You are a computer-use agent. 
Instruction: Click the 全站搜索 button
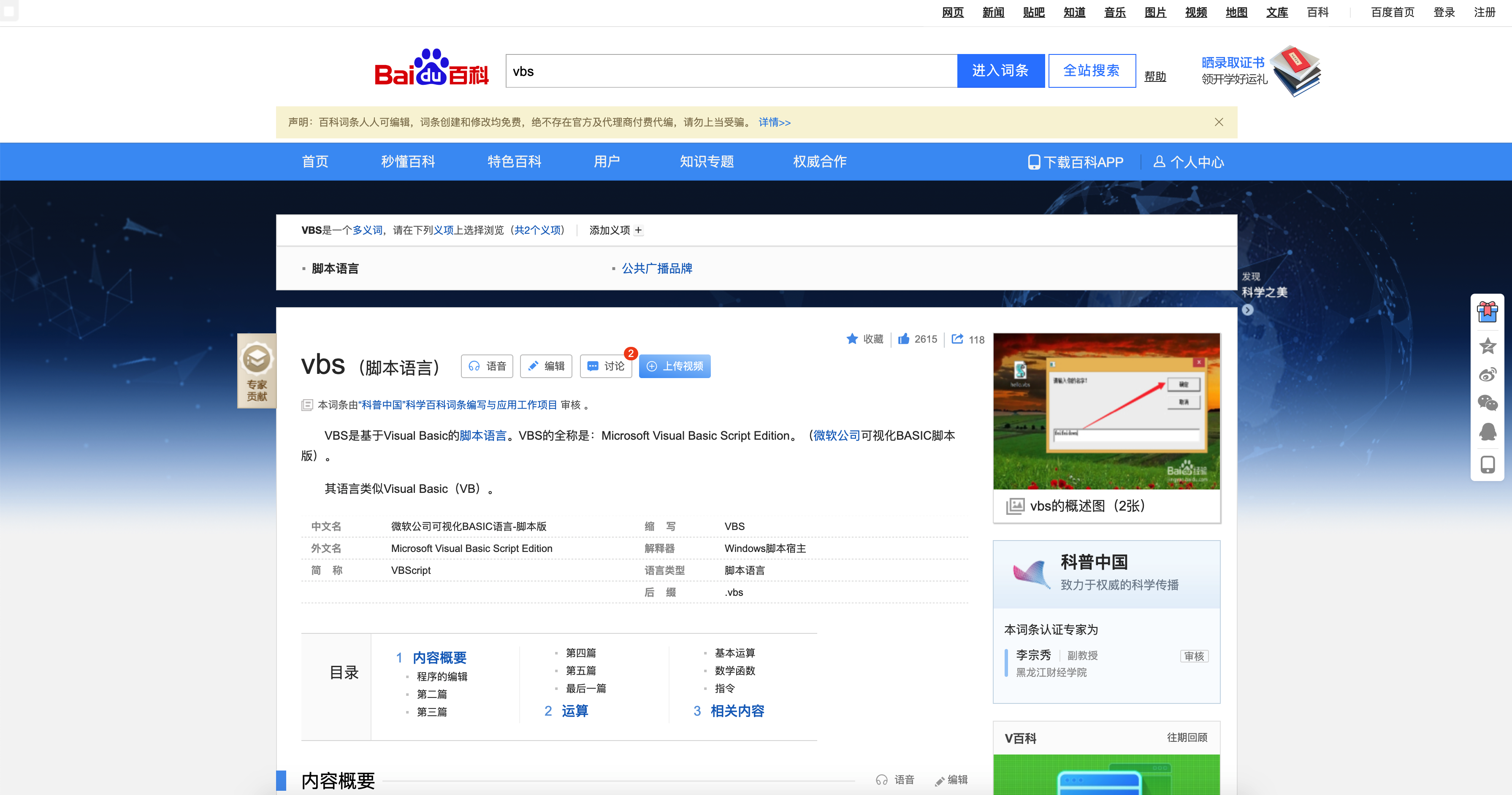coord(1092,70)
